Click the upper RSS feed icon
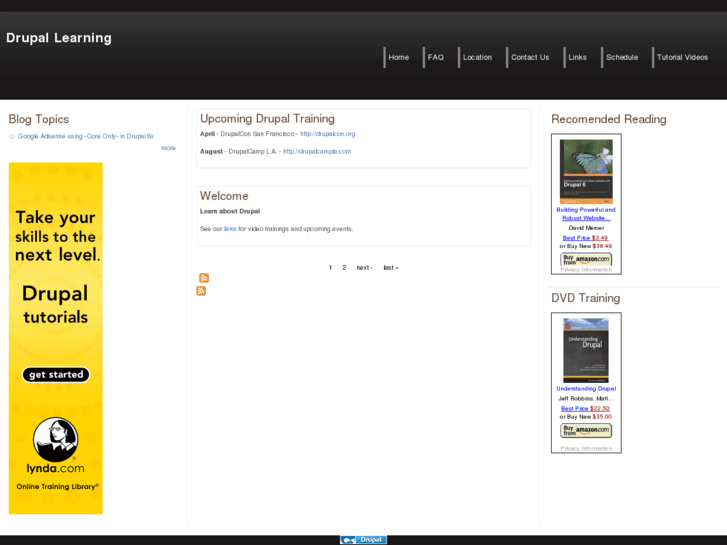The height and width of the screenshot is (545, 727). tap(204, 278)
